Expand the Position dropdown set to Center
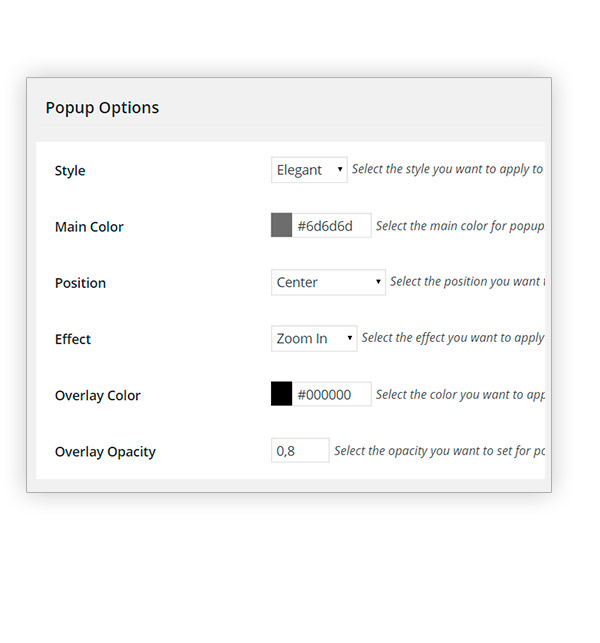Screen dimensions: 600x643 click(328, 282)
